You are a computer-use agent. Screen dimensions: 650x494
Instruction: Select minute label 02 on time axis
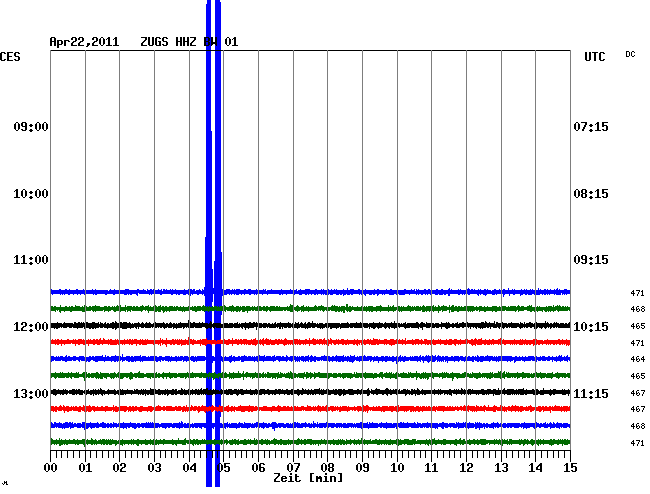119,468
